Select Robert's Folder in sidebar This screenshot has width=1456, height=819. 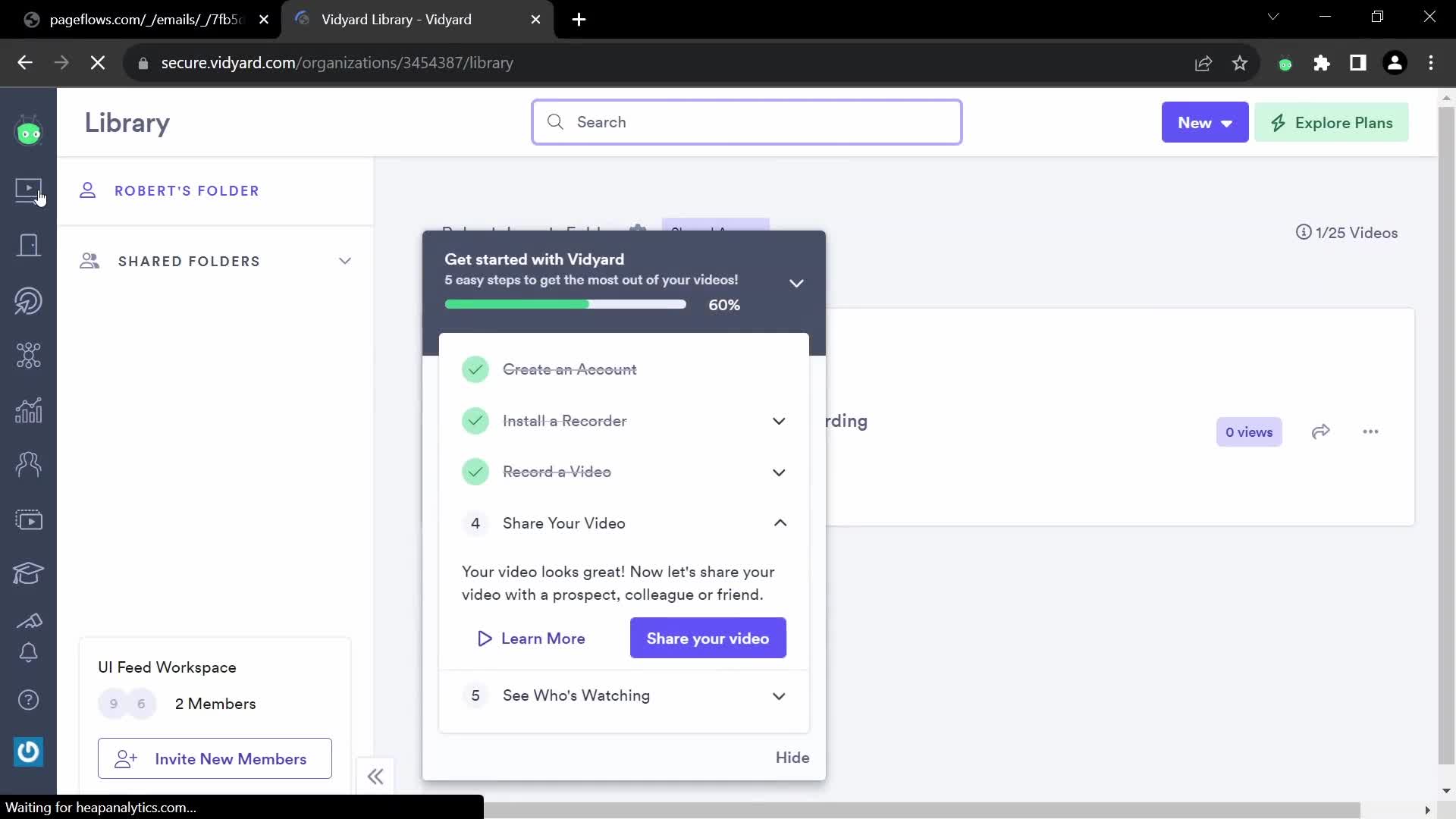point(187,190)
